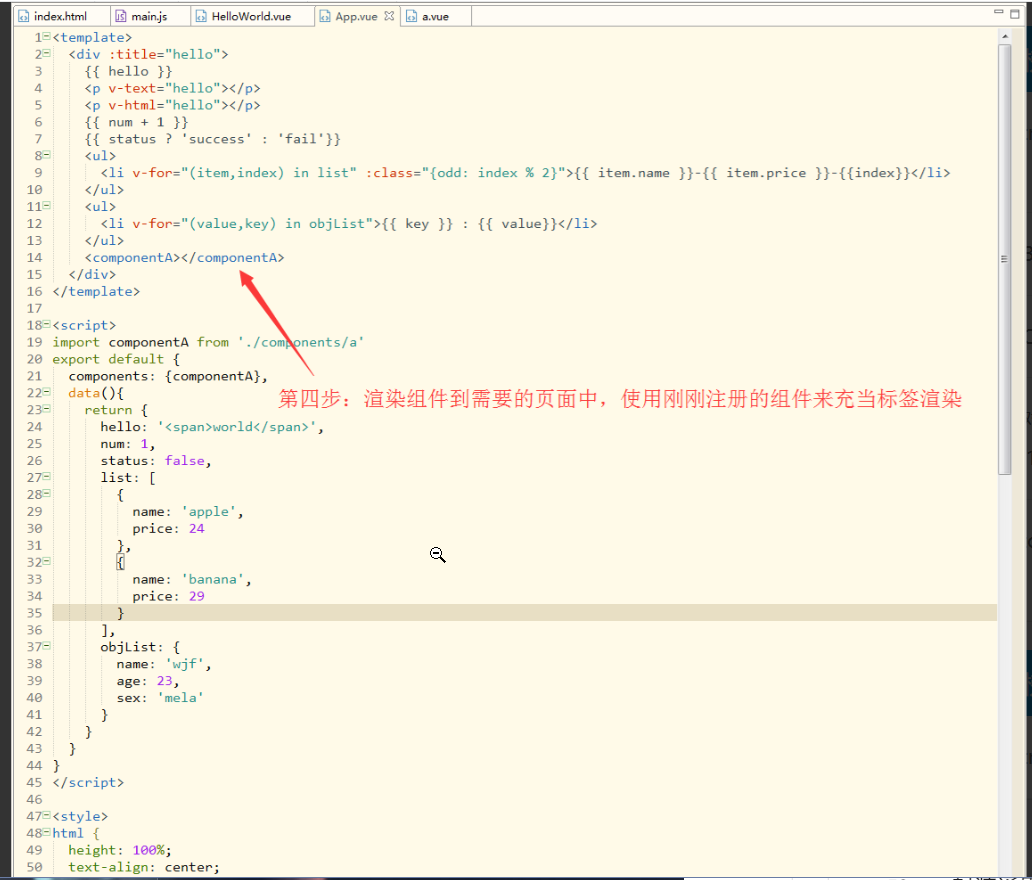Click the 'status: false,' line
The image size is (1032, 880).
pyautogui.click(x=156, y=461)
